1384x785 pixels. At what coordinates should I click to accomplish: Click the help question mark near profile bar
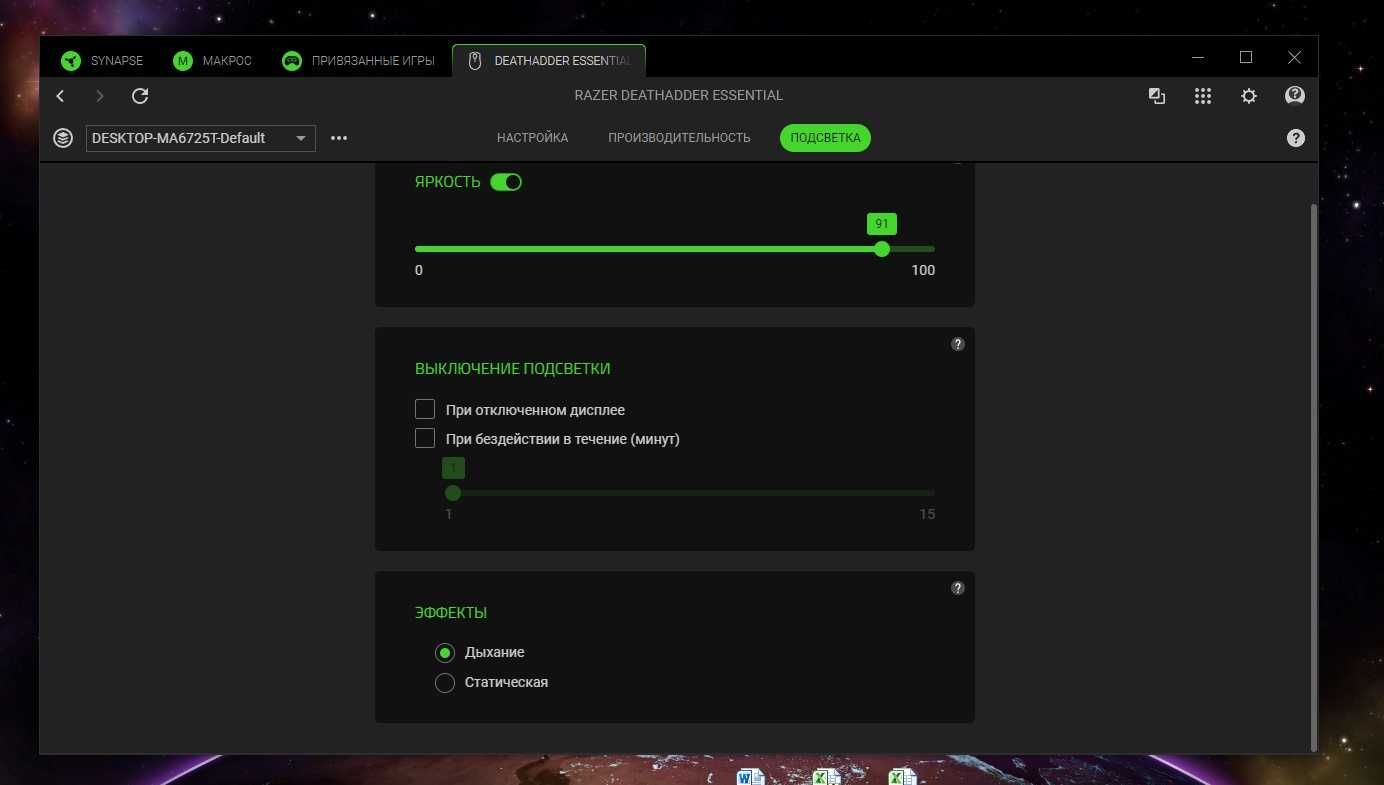1296,138
